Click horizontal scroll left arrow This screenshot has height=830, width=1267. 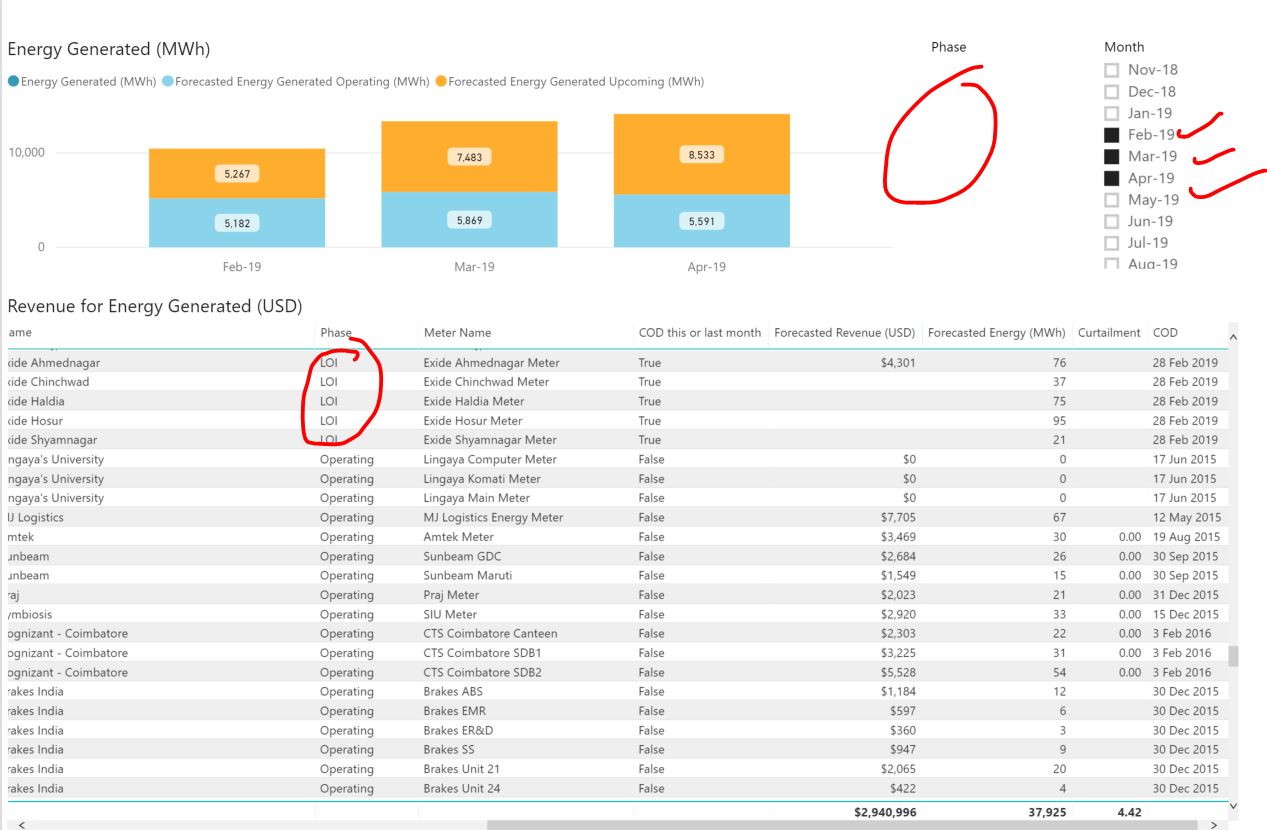pyautogui.click(x=22, y=826)
